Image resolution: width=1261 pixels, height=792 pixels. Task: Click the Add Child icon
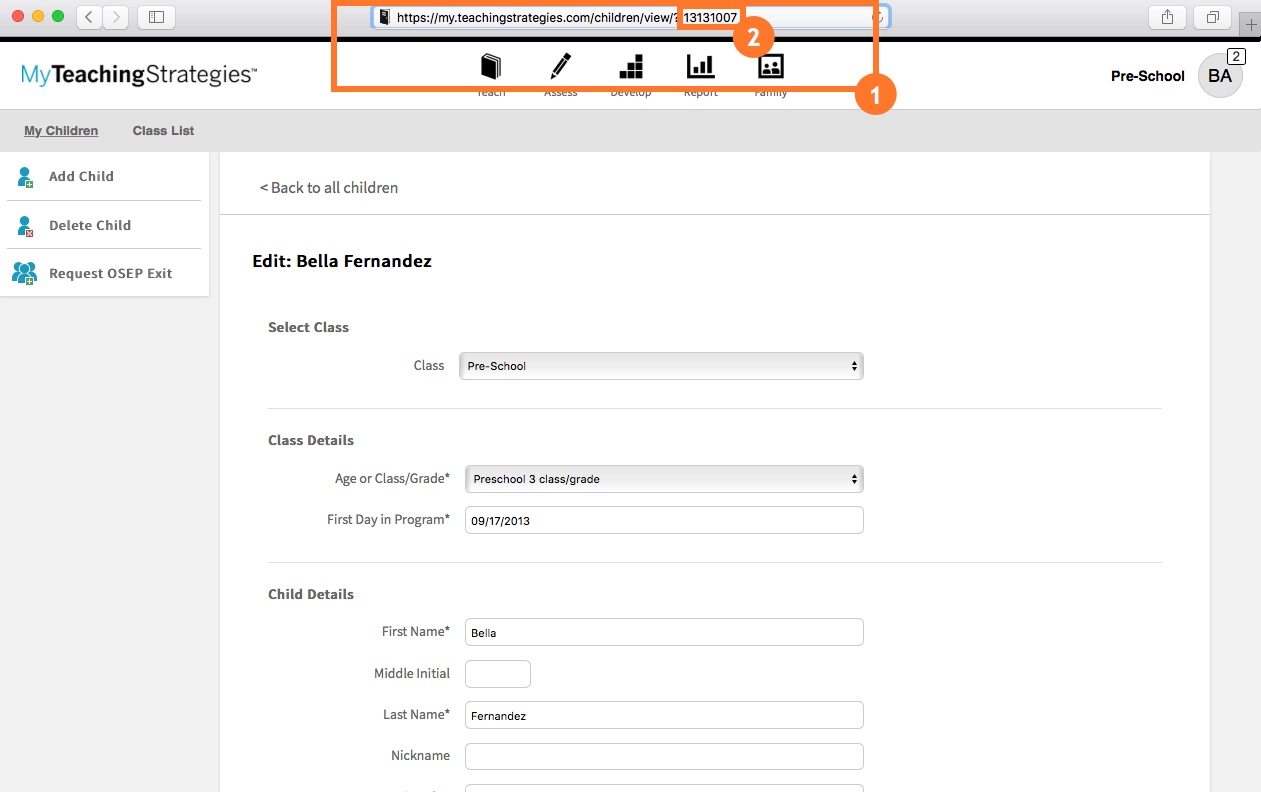[x=25, y=176]
